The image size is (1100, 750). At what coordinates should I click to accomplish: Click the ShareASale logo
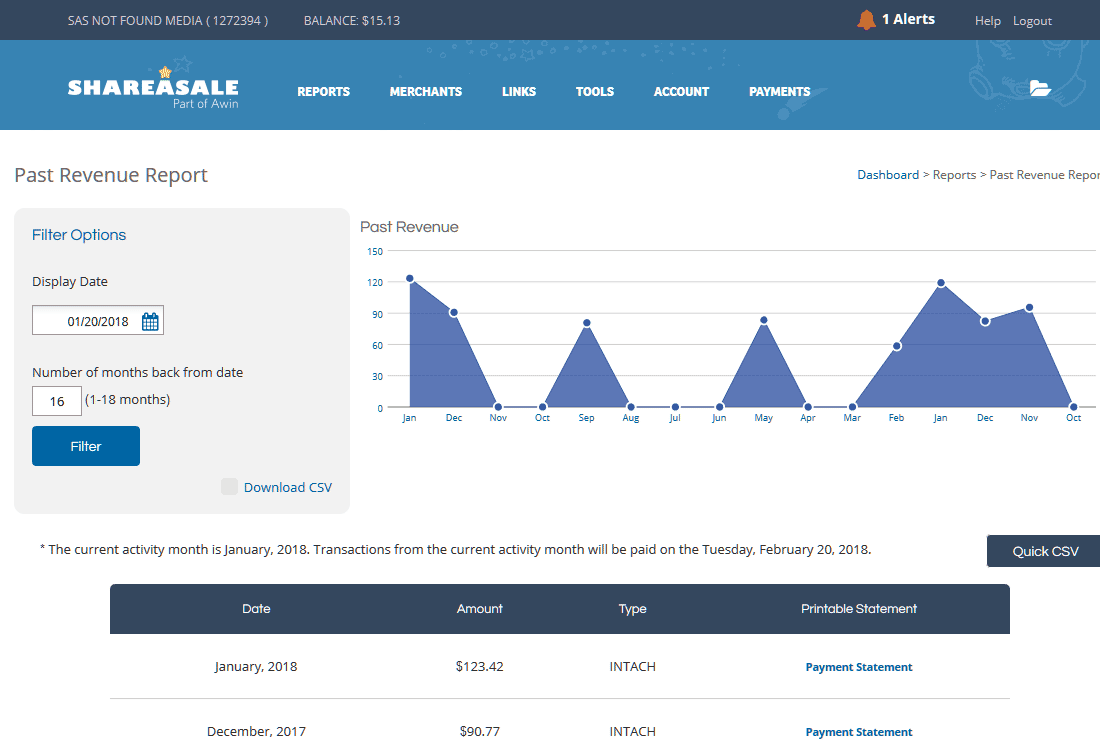153,88
